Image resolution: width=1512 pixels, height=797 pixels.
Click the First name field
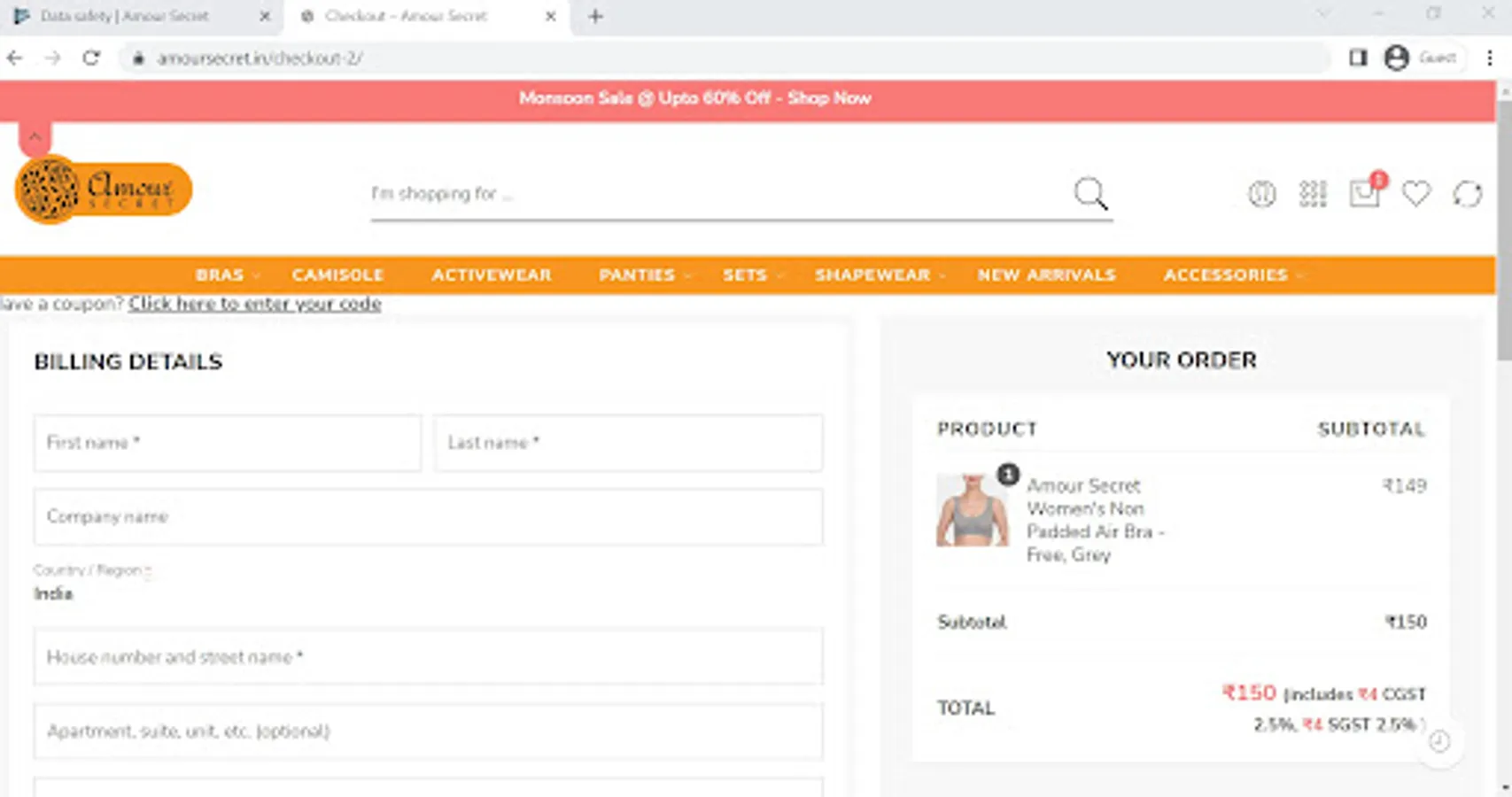[228, 443]
